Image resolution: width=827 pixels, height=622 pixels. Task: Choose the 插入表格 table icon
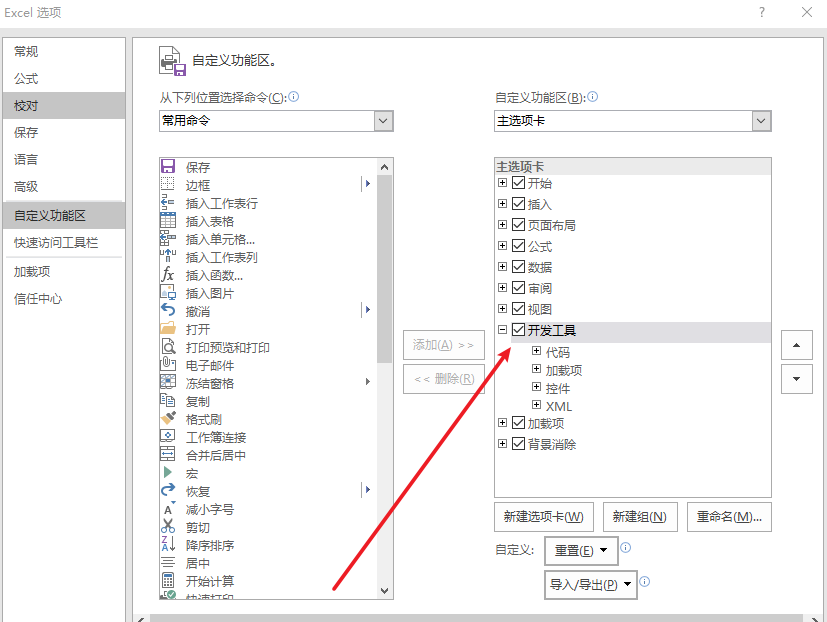tap(168, 221)
